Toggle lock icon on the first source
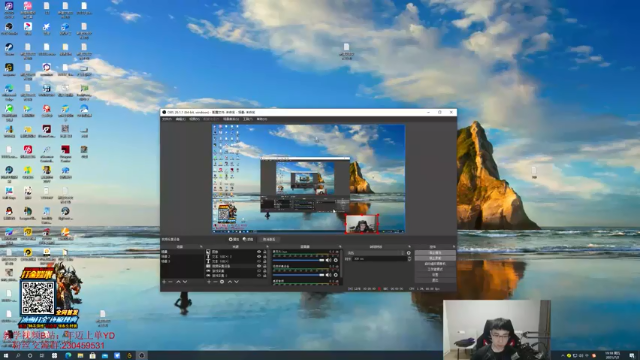640x360 pixels. click(x=264, y=252)
